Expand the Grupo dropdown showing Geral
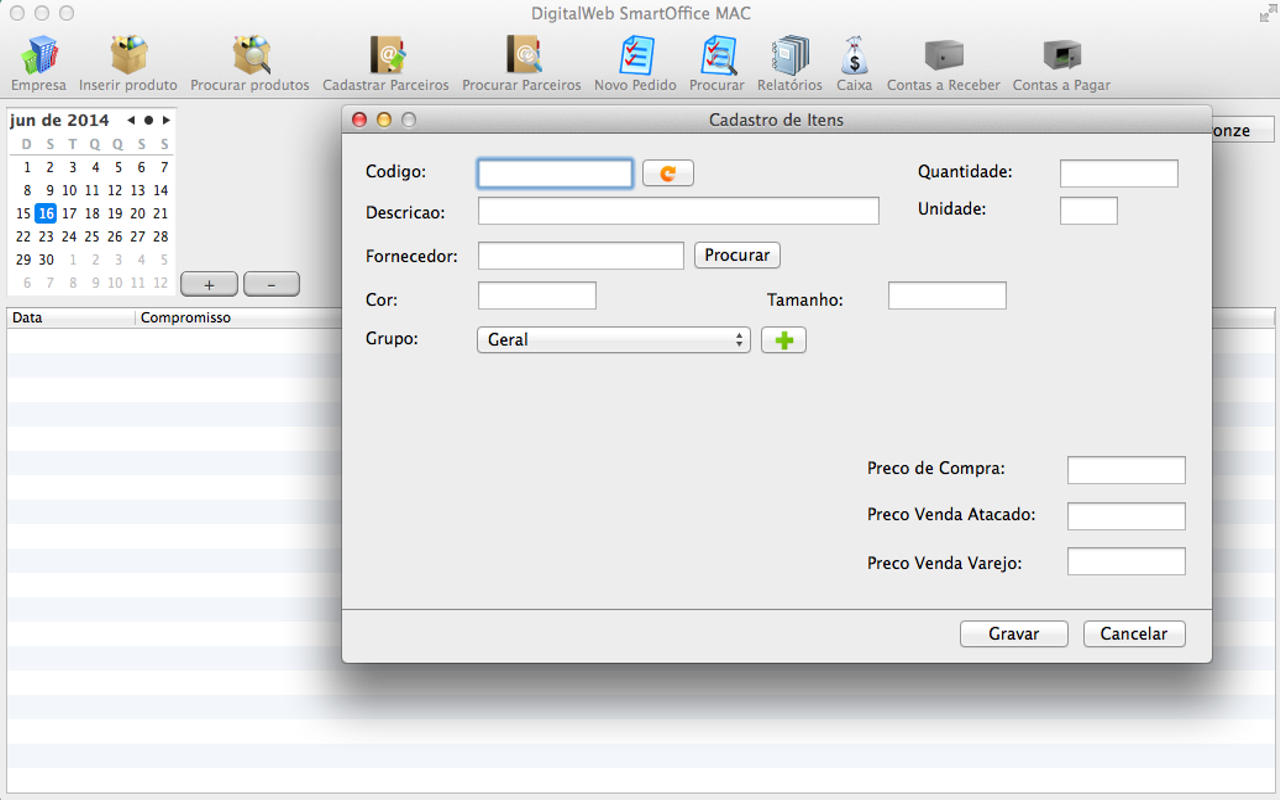The width and height of the screenshot is (1280, 800). pyautogui.click(x=613, y=340)
